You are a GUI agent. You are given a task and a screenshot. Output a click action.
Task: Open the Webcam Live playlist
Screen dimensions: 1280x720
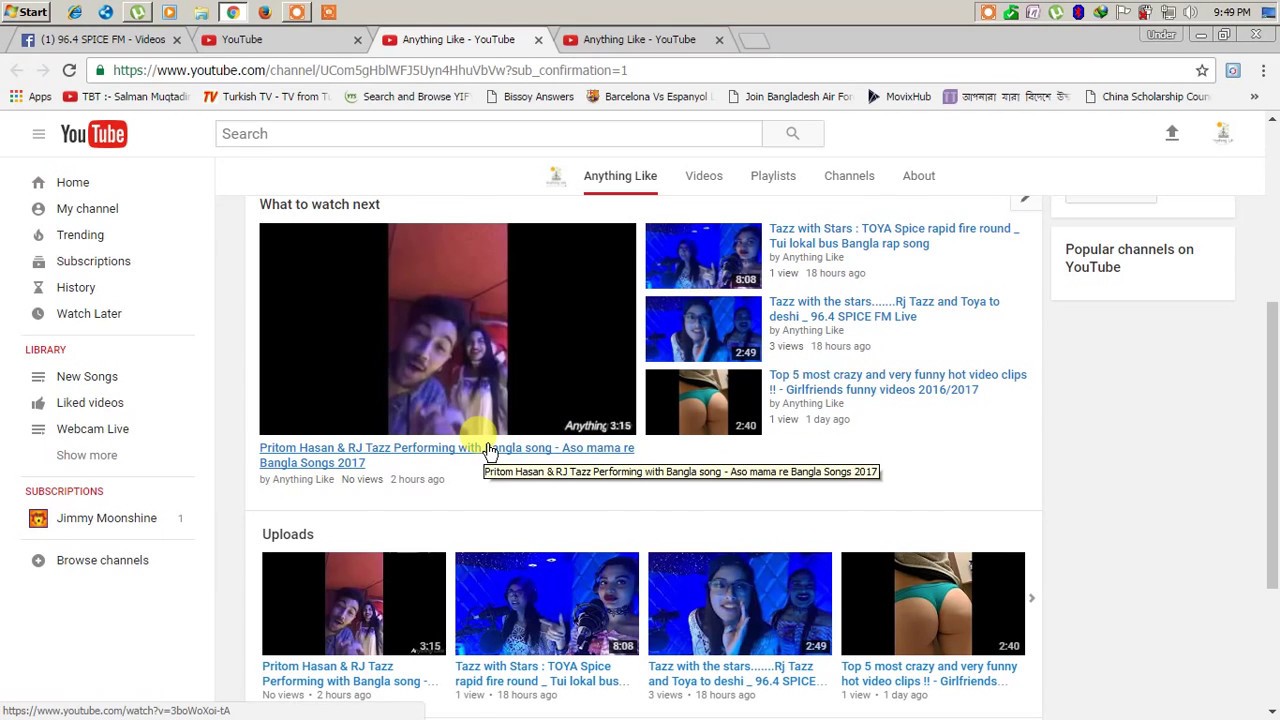click(93, 429)
